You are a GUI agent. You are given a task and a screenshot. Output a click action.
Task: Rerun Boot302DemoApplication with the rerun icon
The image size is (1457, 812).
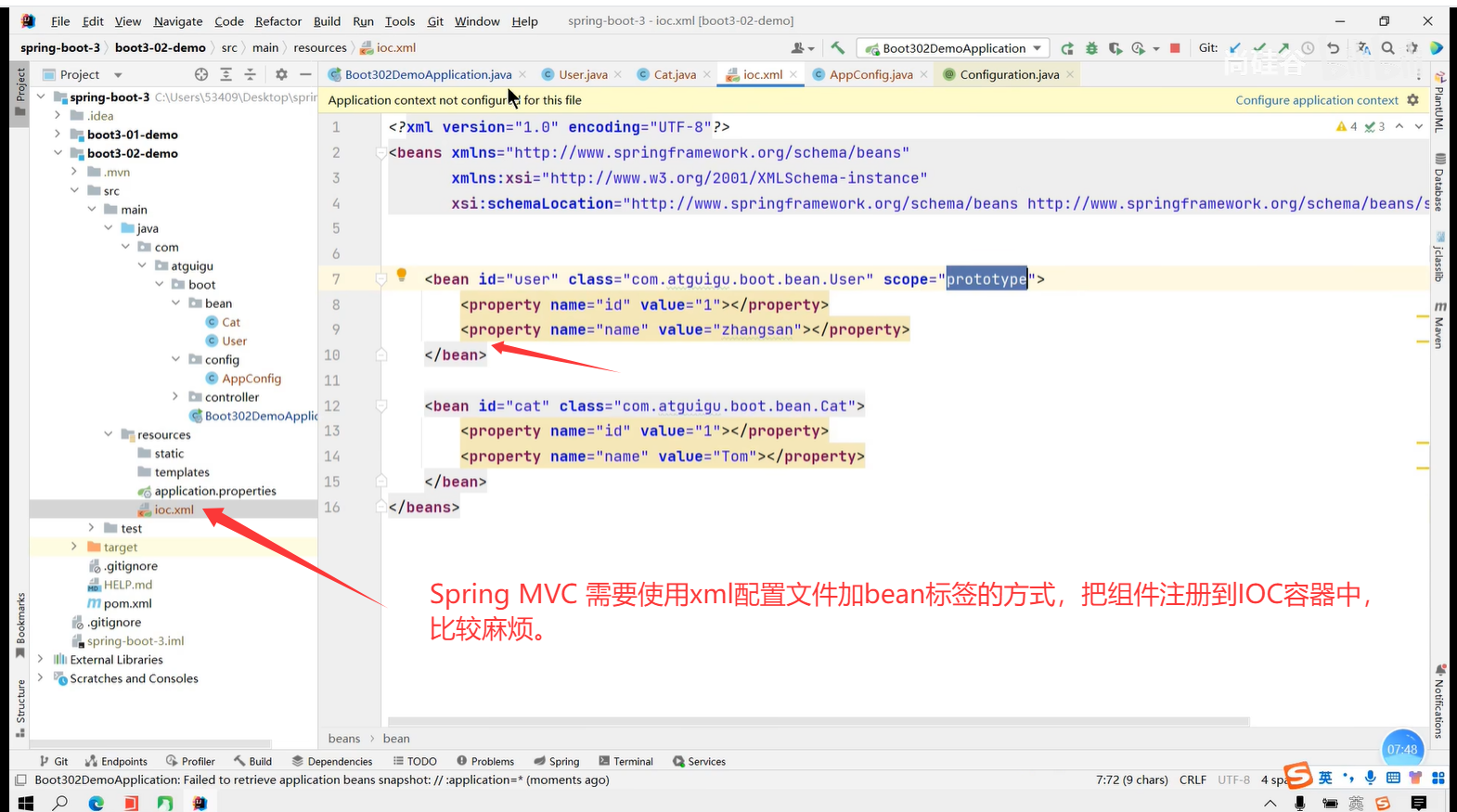(1067, 48)
